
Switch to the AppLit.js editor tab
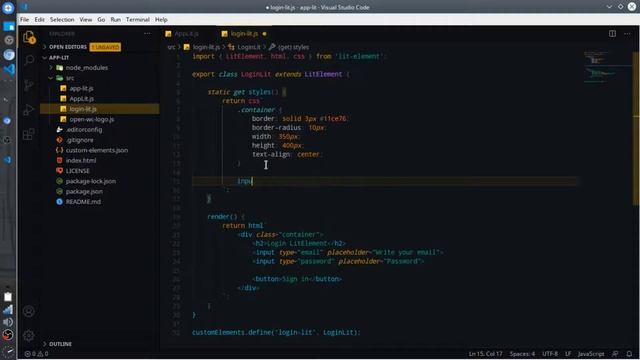[186, 34]
